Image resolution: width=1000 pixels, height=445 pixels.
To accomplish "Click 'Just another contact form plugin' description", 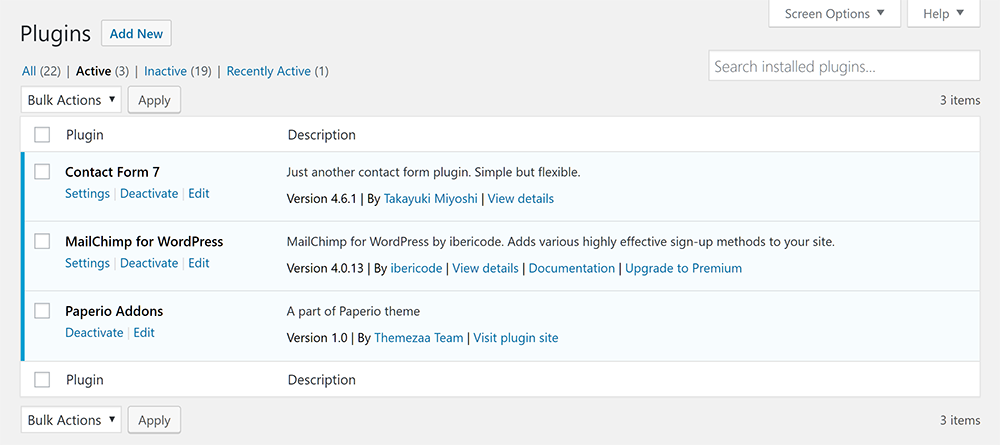I will [434, 172].
